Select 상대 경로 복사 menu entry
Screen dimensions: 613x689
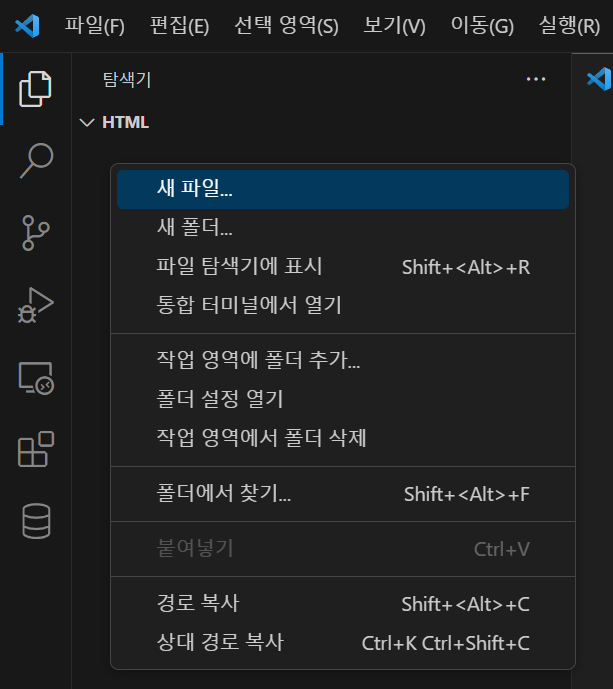[343, 642]
